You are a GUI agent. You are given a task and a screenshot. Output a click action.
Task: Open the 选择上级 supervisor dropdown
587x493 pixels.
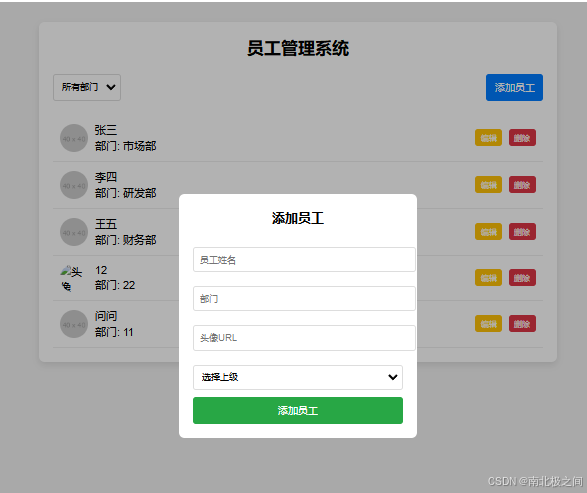pos(298,377)
